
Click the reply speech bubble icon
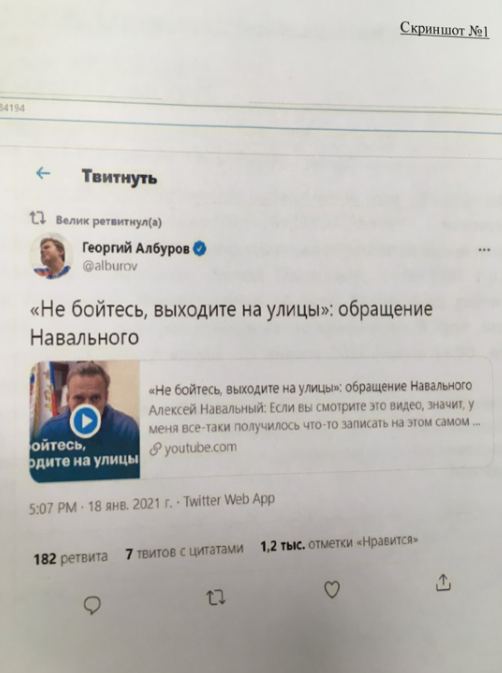[x=92, y=605]
